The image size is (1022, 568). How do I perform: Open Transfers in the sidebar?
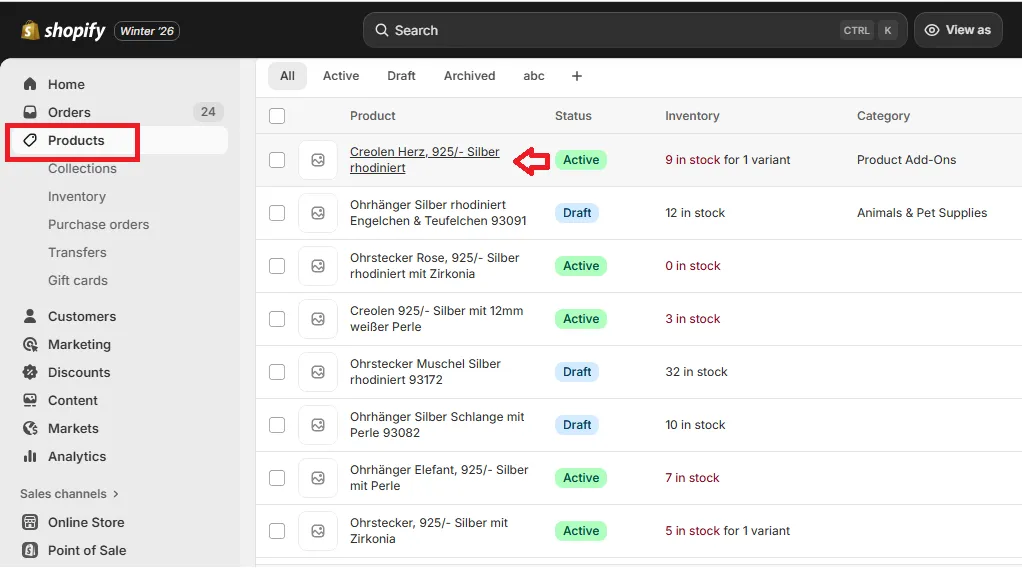tap(77, 252)
